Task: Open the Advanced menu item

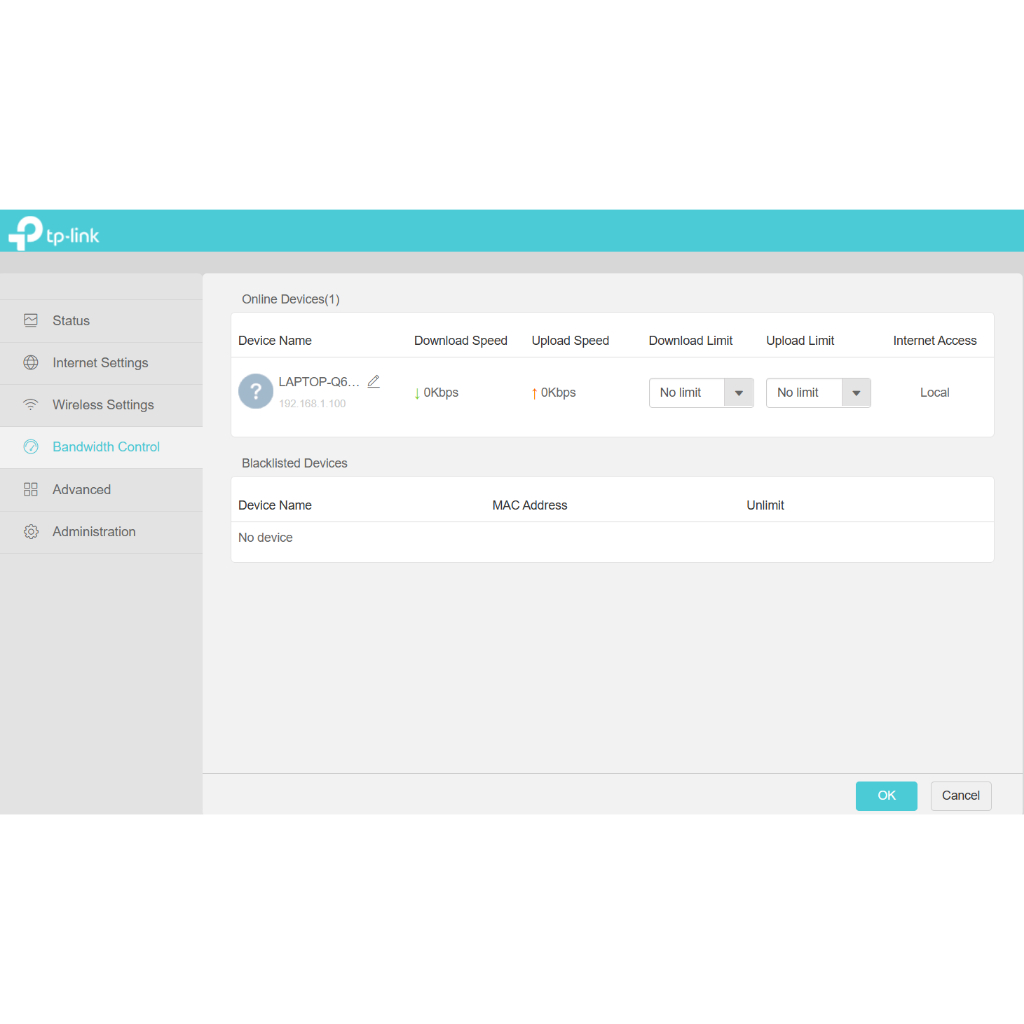Action: (82, 490)
